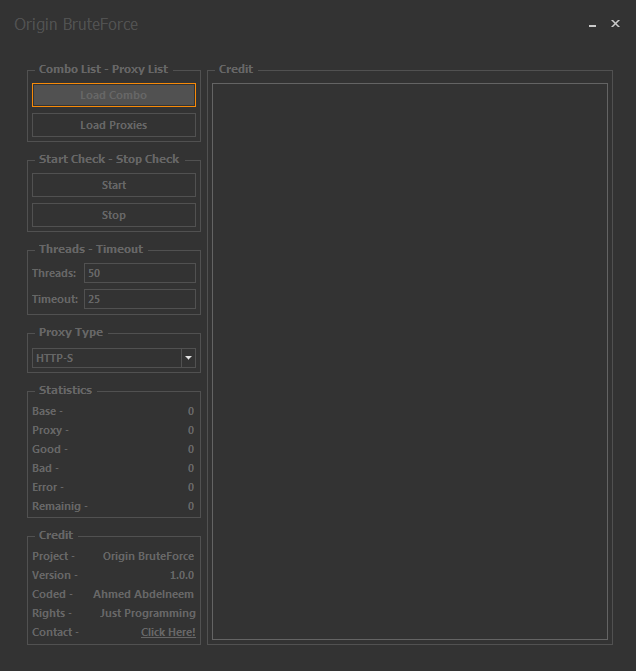Click the 'Statistics' group heading
636x671 pixels.
pos(65,390)
